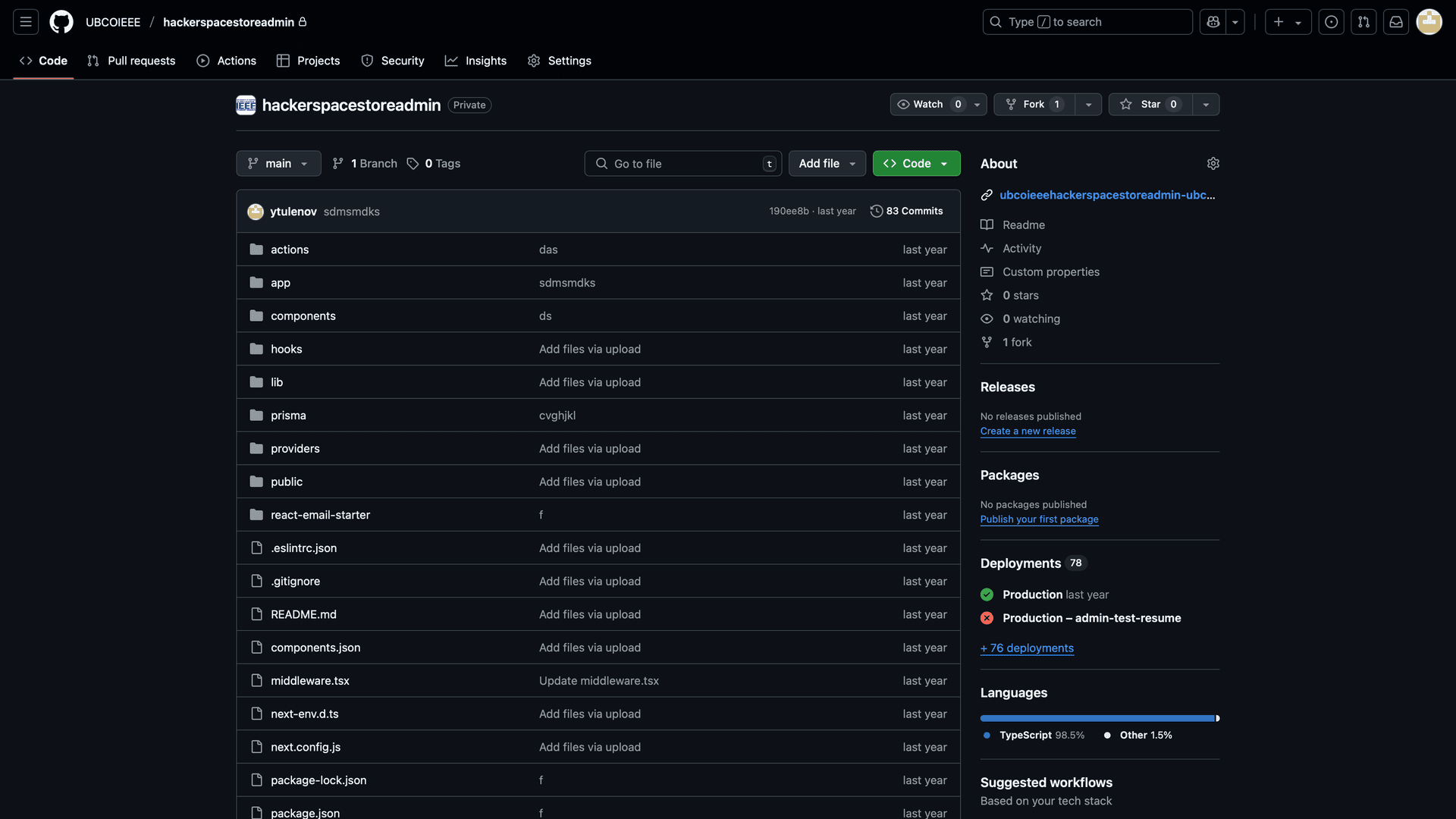Open the hamburger navigation menu
Viewport: 1456px width, 819px height.
tap(26, 22)
